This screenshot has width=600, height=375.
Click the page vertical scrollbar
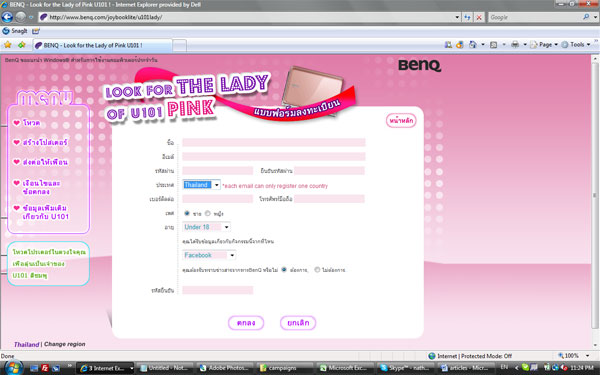(x=595, y=195)
